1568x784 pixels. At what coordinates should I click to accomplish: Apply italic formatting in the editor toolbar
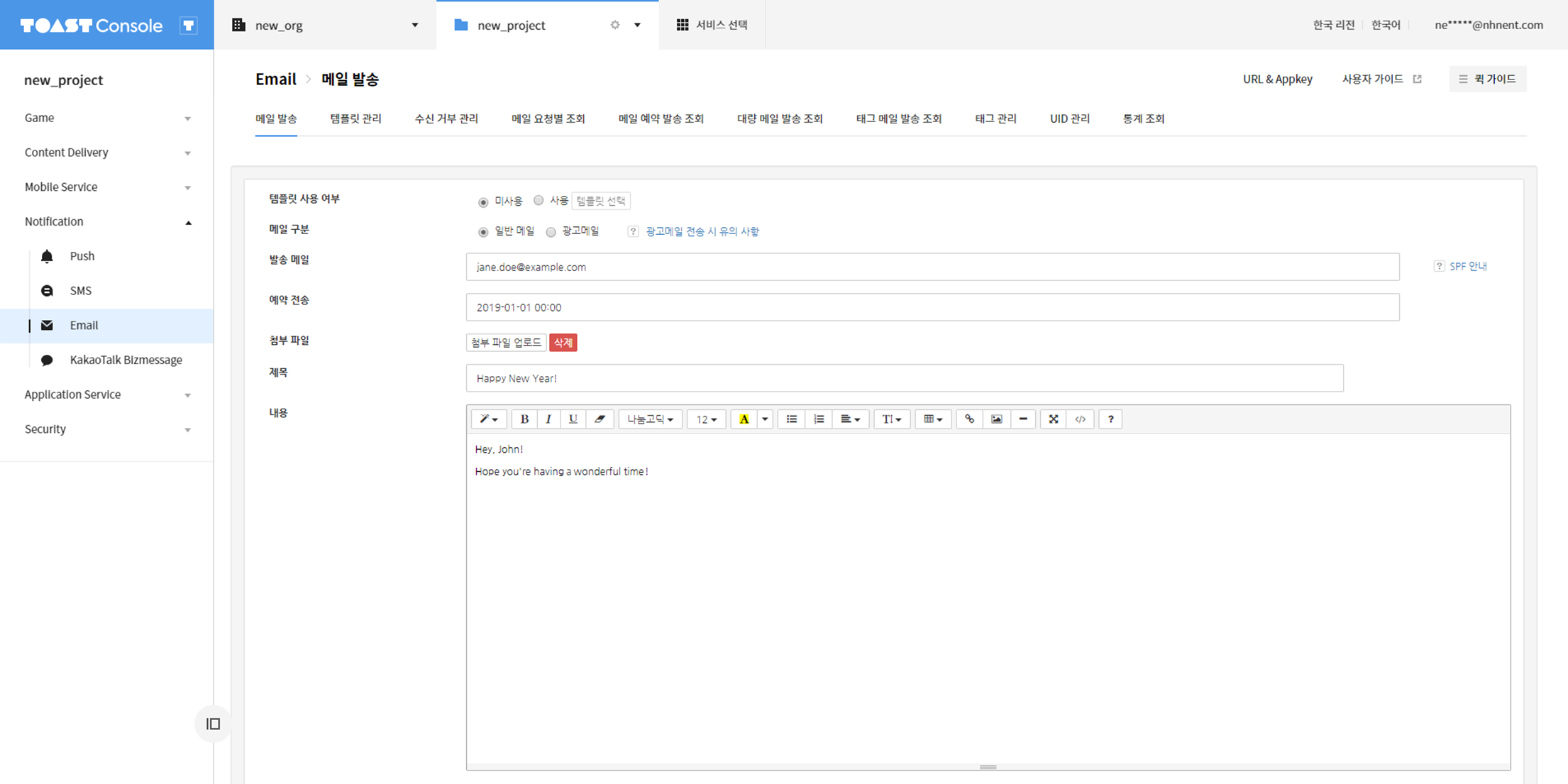pyautogui.click(x=548, y=419)
